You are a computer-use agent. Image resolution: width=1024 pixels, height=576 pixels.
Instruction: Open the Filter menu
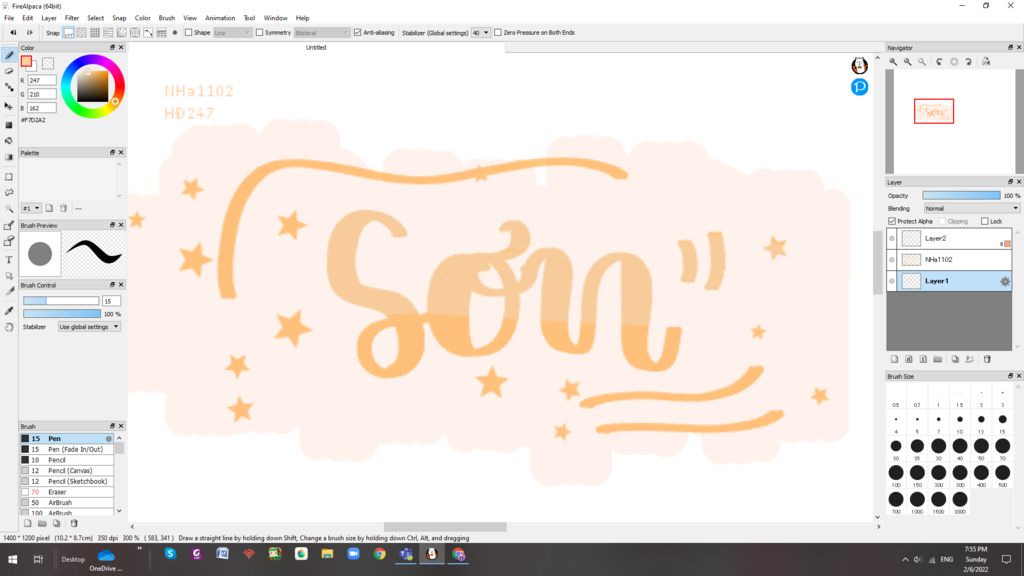(72, 18)
